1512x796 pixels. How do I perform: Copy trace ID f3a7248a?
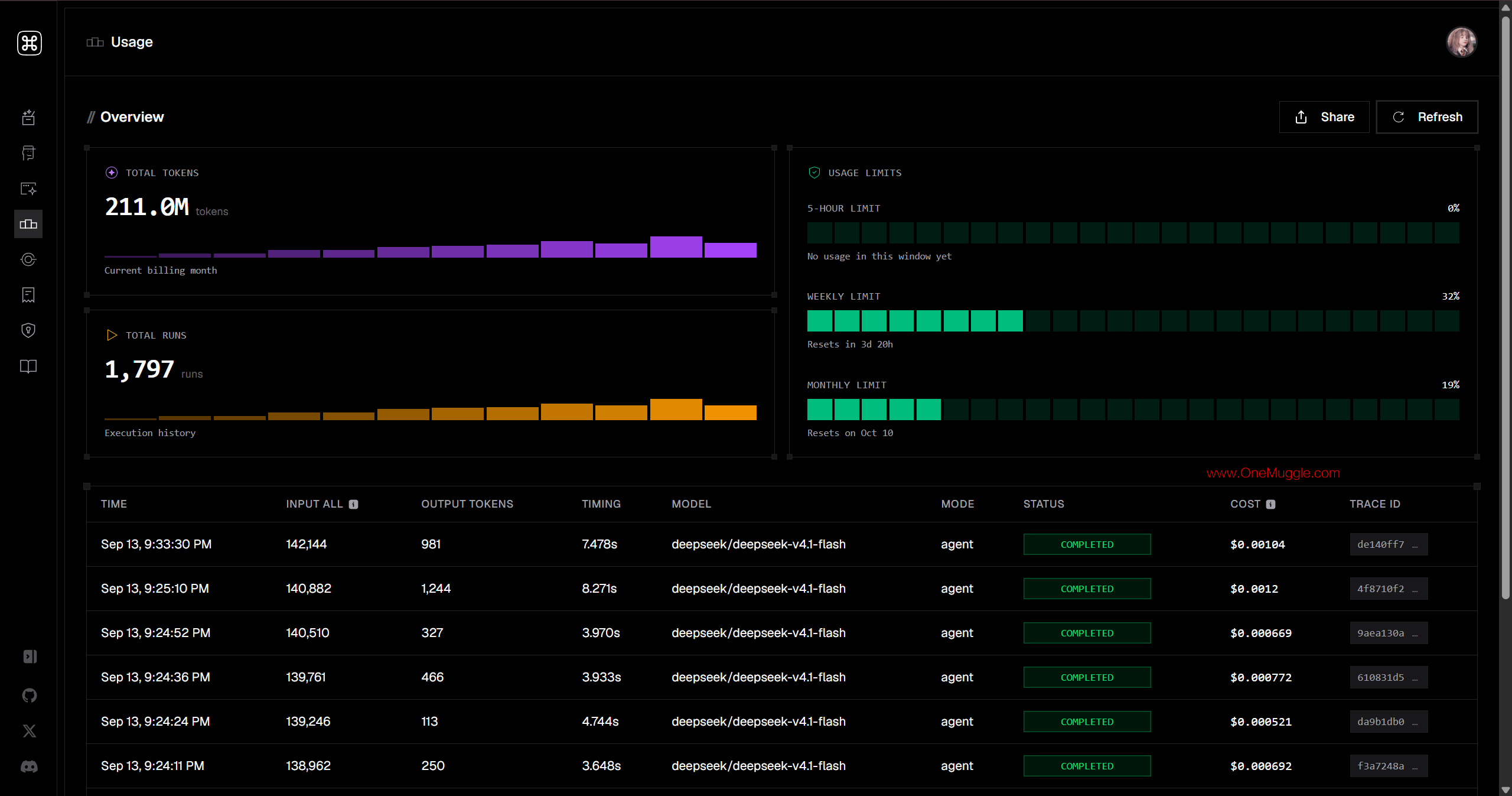pyautogui.click(x=1389, y=766)
